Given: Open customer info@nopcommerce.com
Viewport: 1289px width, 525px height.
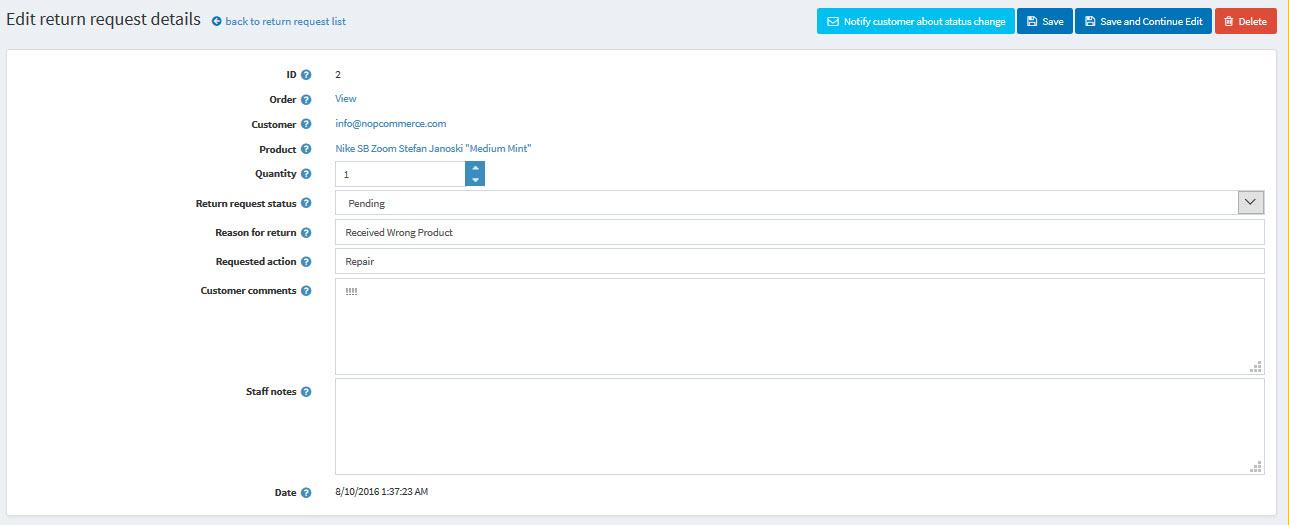Looking at the screenshot, I should 391,124.
